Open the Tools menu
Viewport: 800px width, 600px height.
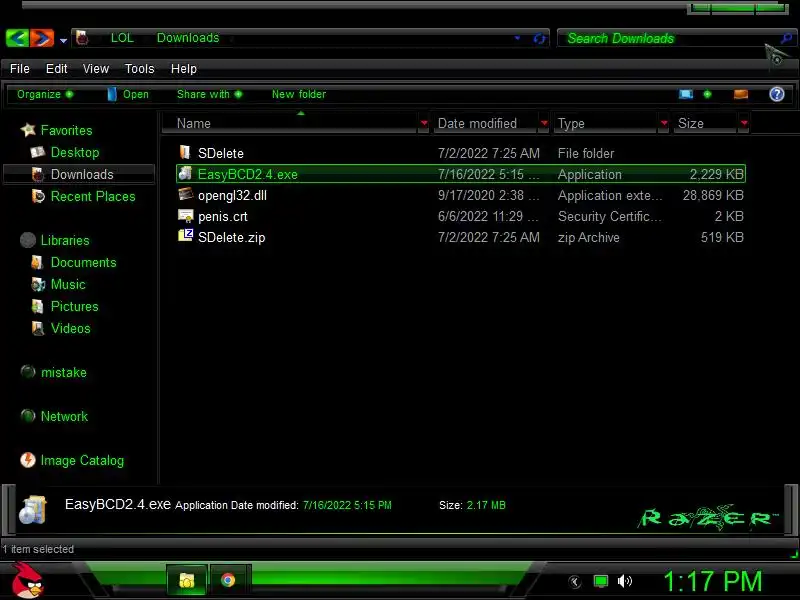[x=139, y=68]
